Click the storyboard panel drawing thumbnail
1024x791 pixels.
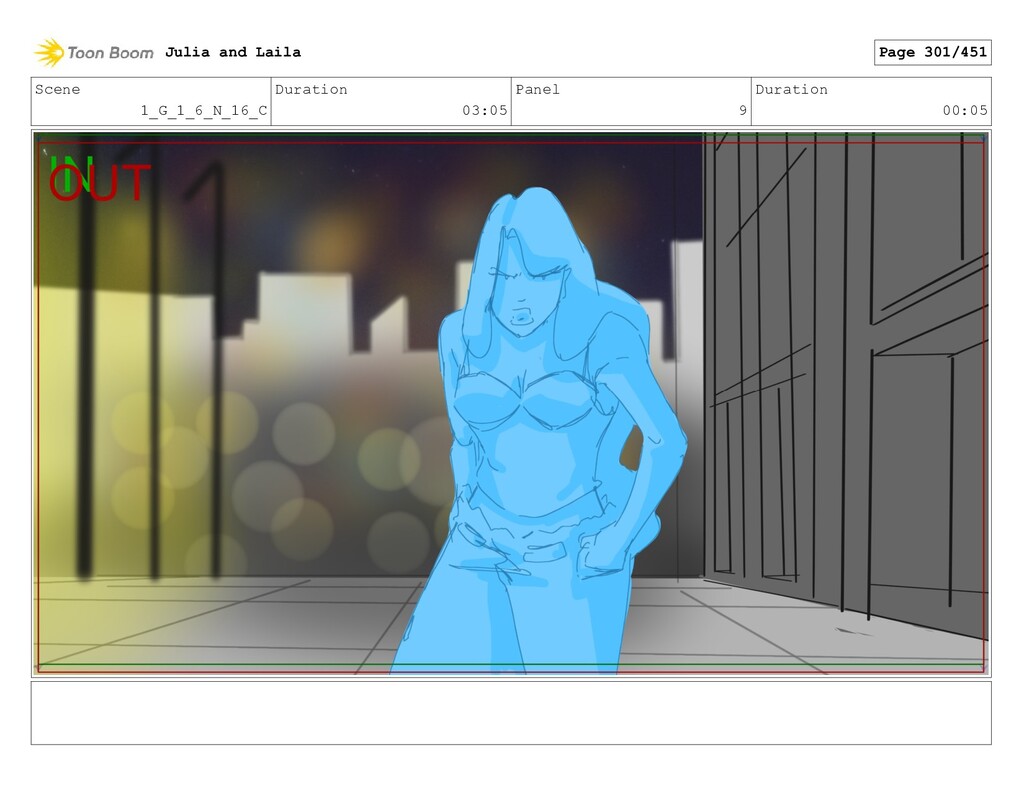[511, 403]
